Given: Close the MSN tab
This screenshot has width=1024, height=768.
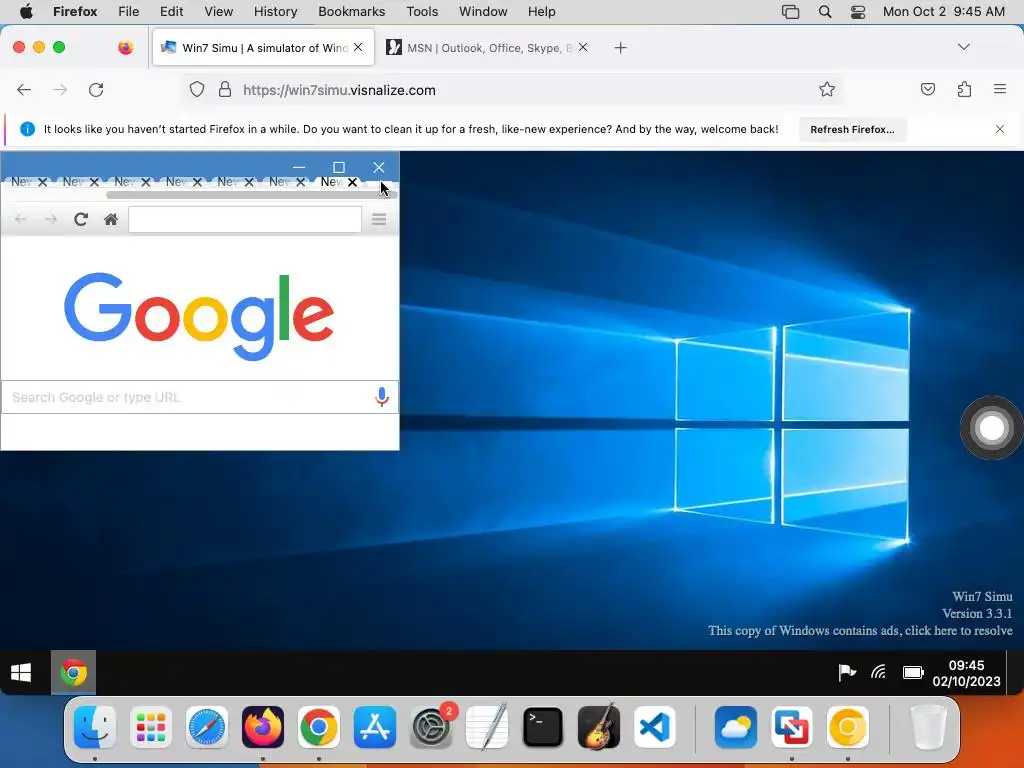Looking at the screenshot, I should (x=583, y=47).
